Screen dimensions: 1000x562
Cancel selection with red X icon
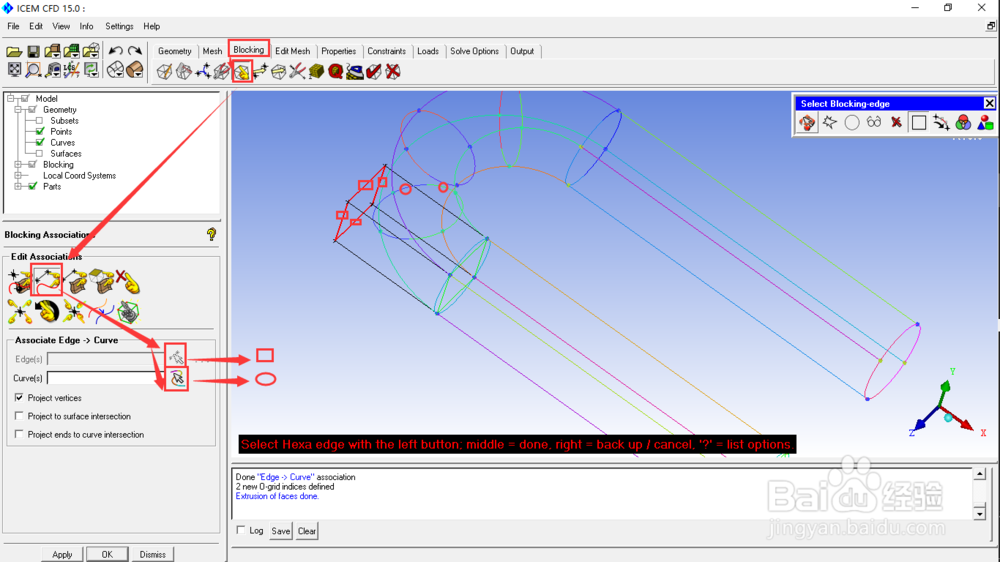[x=897, y=122]
